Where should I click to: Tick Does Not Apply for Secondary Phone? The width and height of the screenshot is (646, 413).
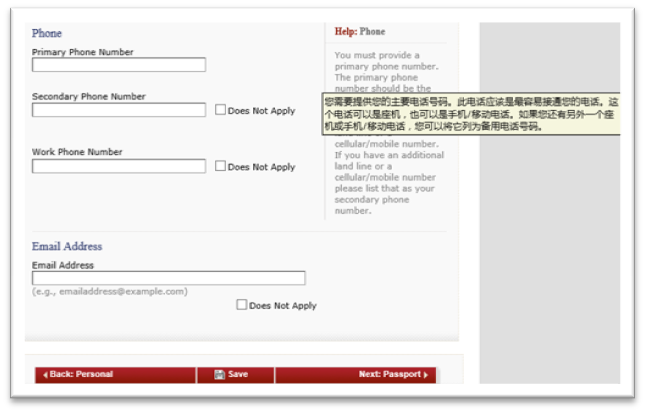(x=221, y=110)
